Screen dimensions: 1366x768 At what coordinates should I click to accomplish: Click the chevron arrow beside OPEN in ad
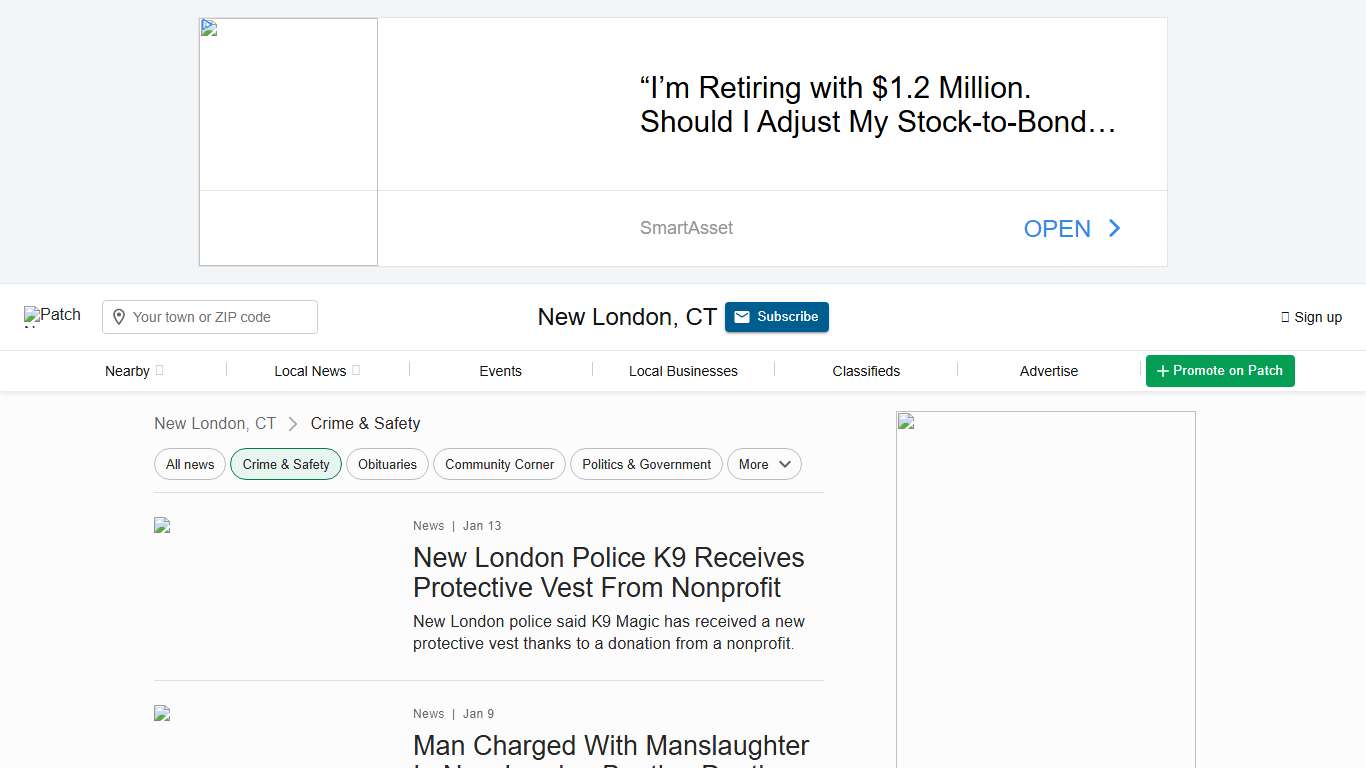coord(1115,229)
